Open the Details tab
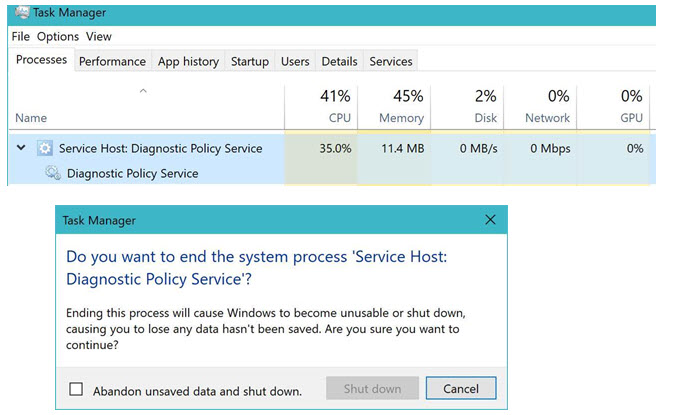 [339, 61]
